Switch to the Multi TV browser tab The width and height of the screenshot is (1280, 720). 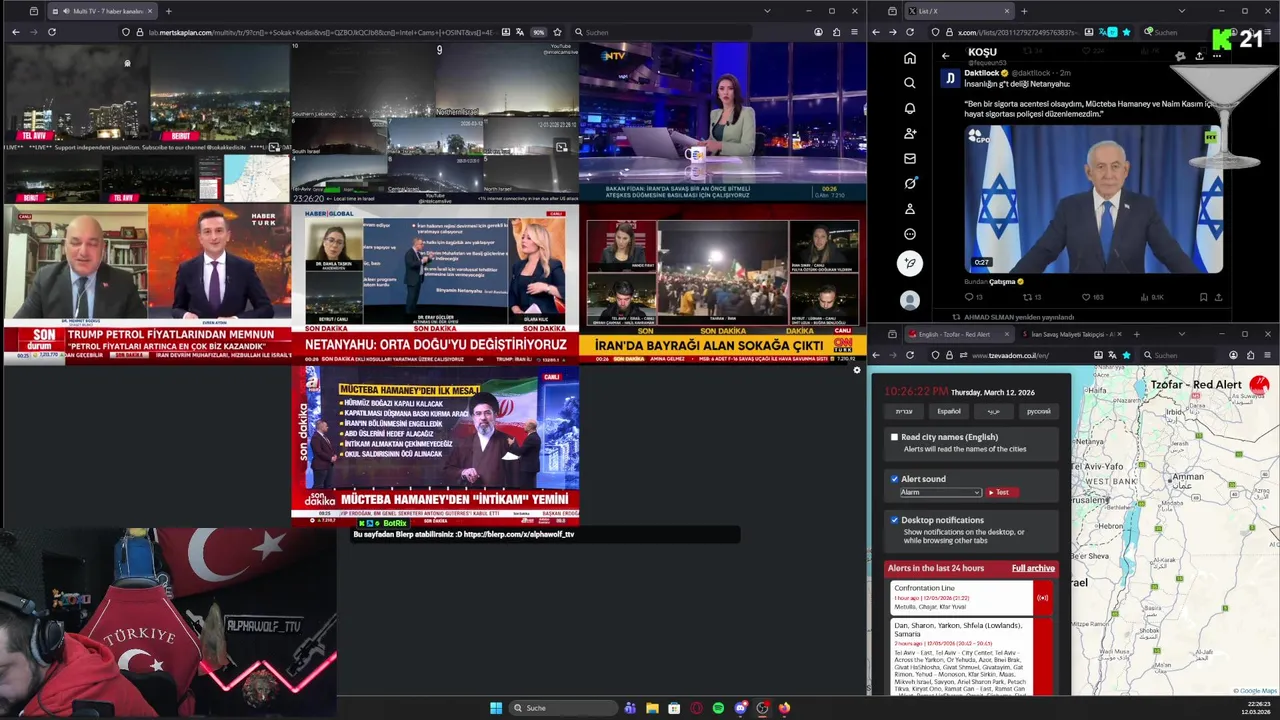(103, 11)
